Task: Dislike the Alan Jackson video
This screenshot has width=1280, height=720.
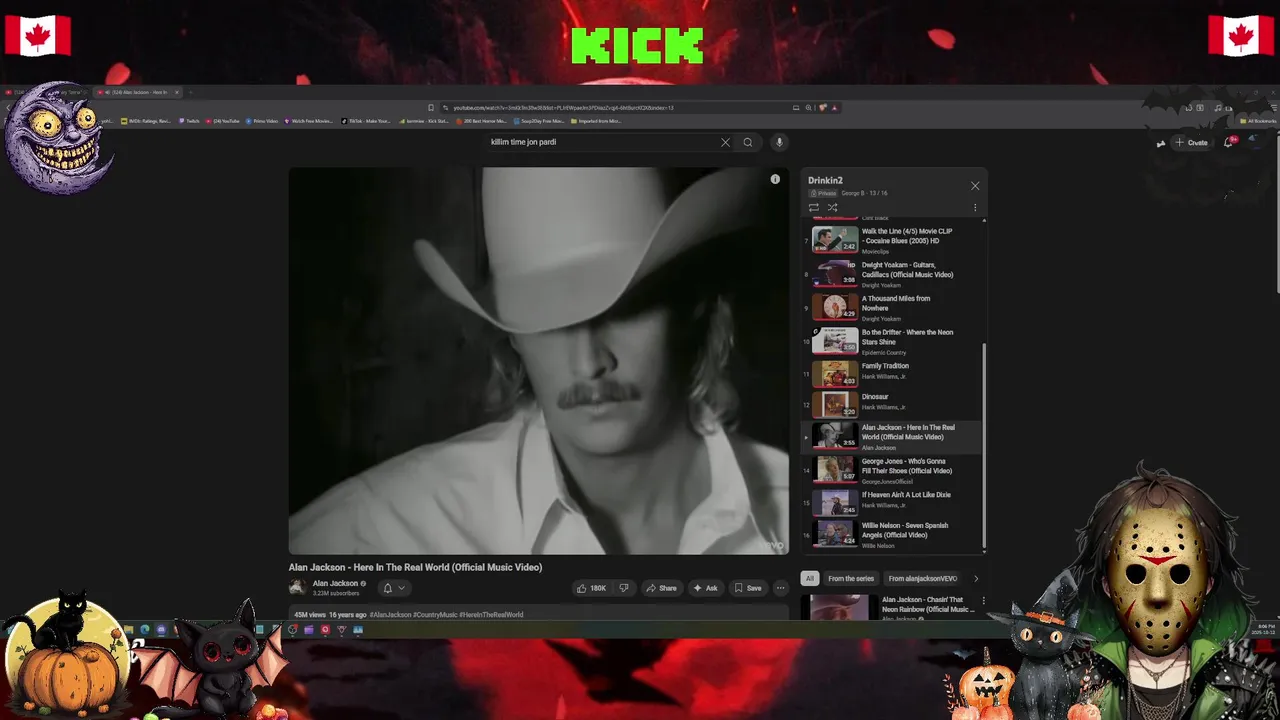Action: 624,588
